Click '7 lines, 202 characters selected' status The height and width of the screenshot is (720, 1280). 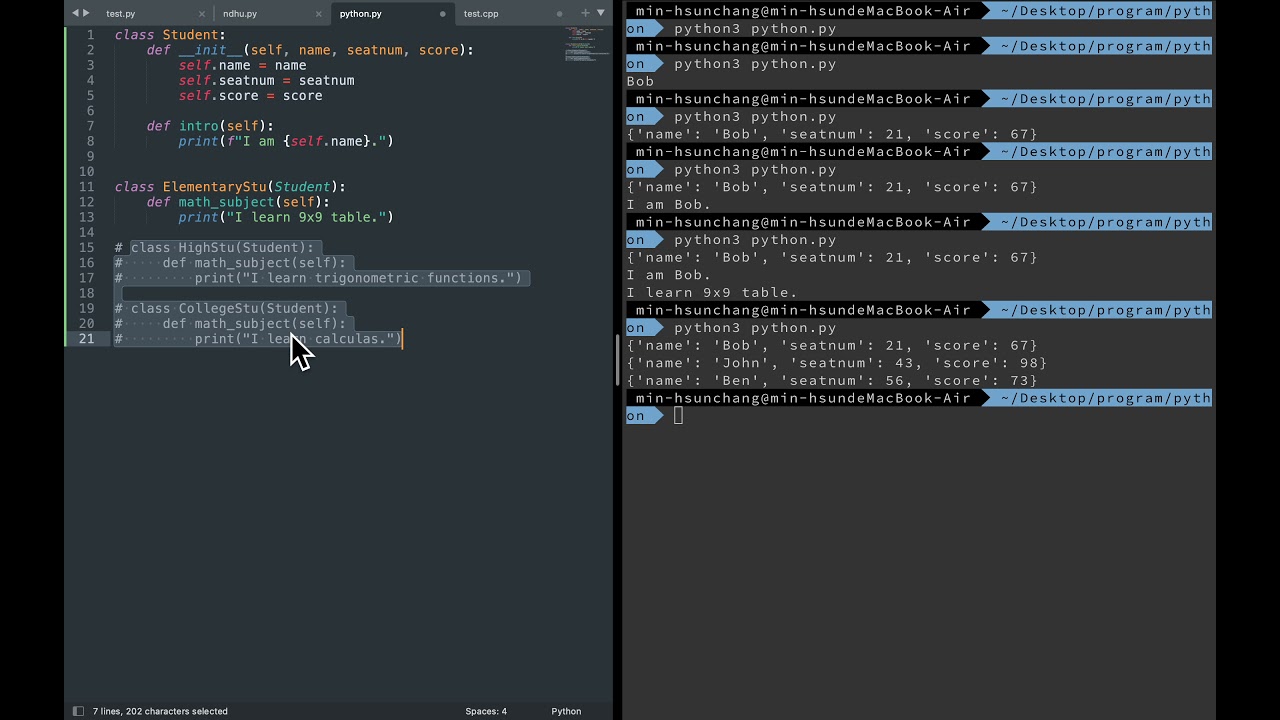160,711
